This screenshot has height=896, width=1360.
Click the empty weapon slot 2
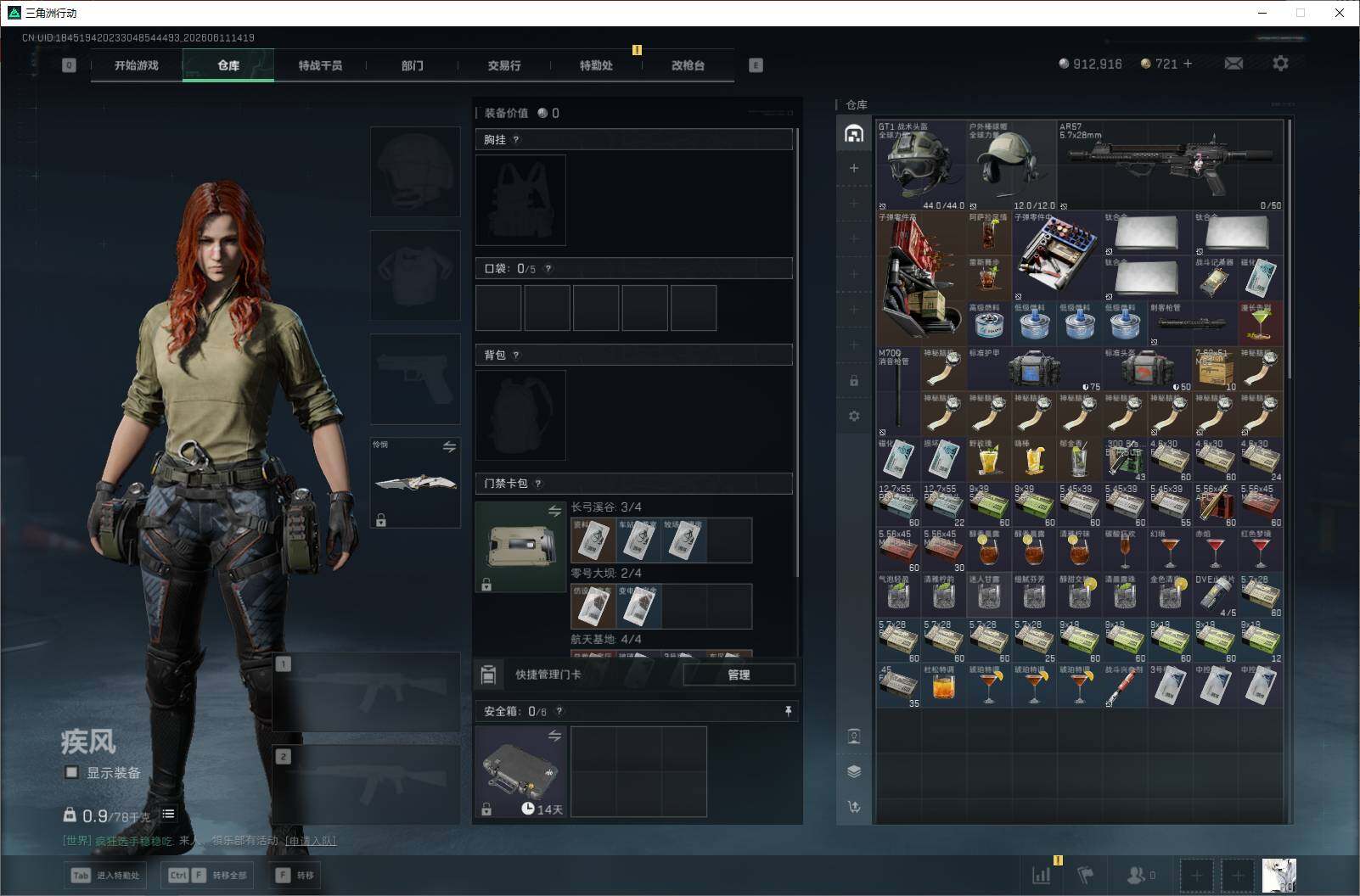pyautogui.click(x=367, y=785)
